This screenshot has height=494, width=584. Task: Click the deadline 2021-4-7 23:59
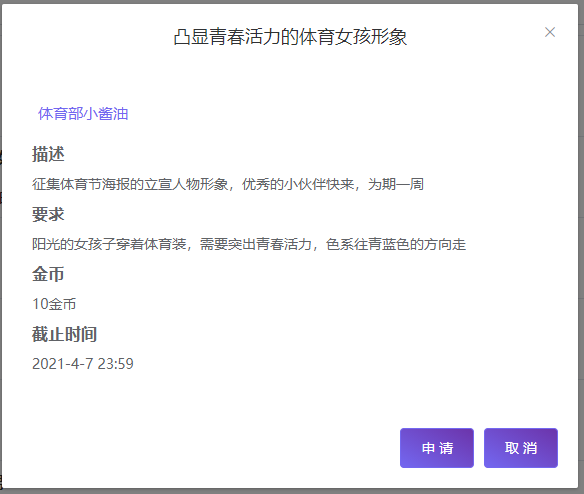pyautogui.click(x=83, y=364)
